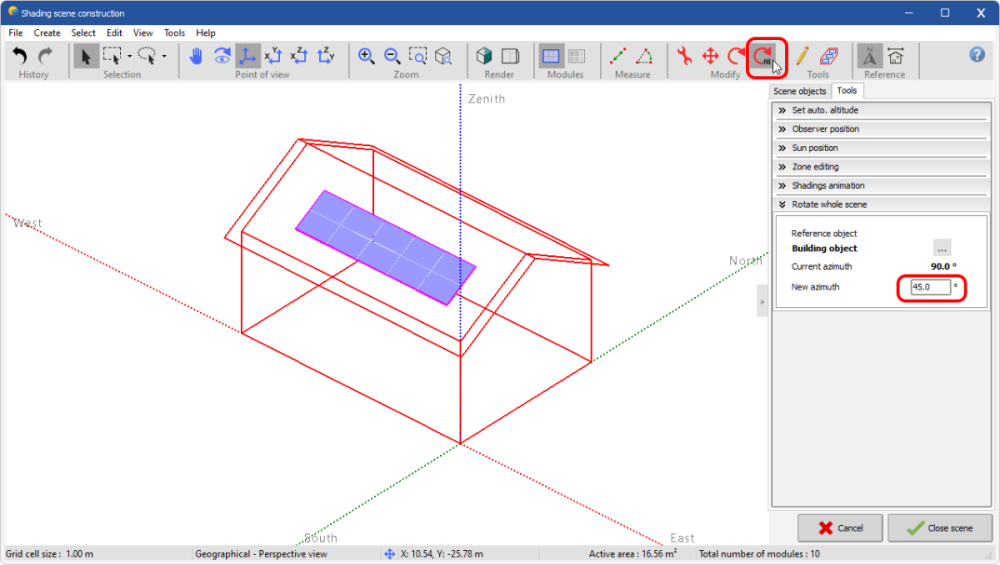Viewport: 1000px width, 565px height.
Task: Click the Close scene button
Action: pyautogui.click(x=940, y=528)
